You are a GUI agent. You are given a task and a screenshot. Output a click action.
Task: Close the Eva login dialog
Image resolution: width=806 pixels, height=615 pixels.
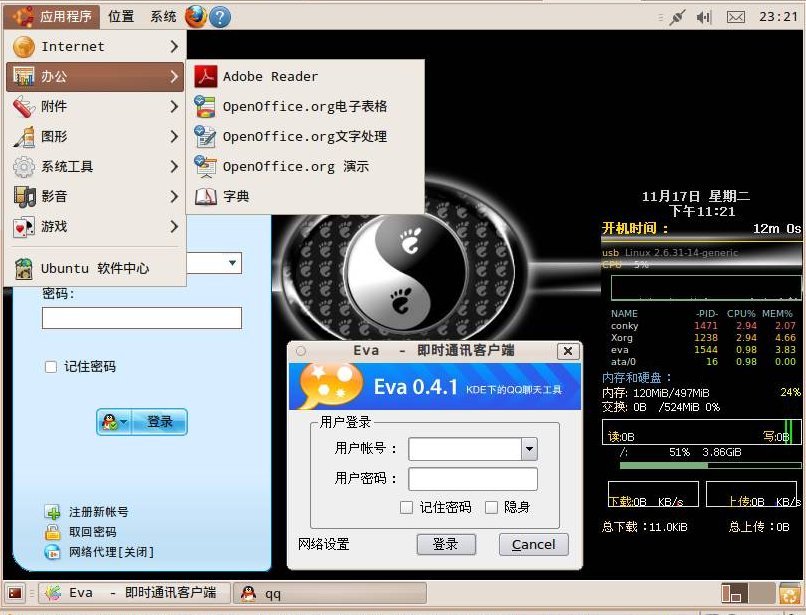point(568,351)
